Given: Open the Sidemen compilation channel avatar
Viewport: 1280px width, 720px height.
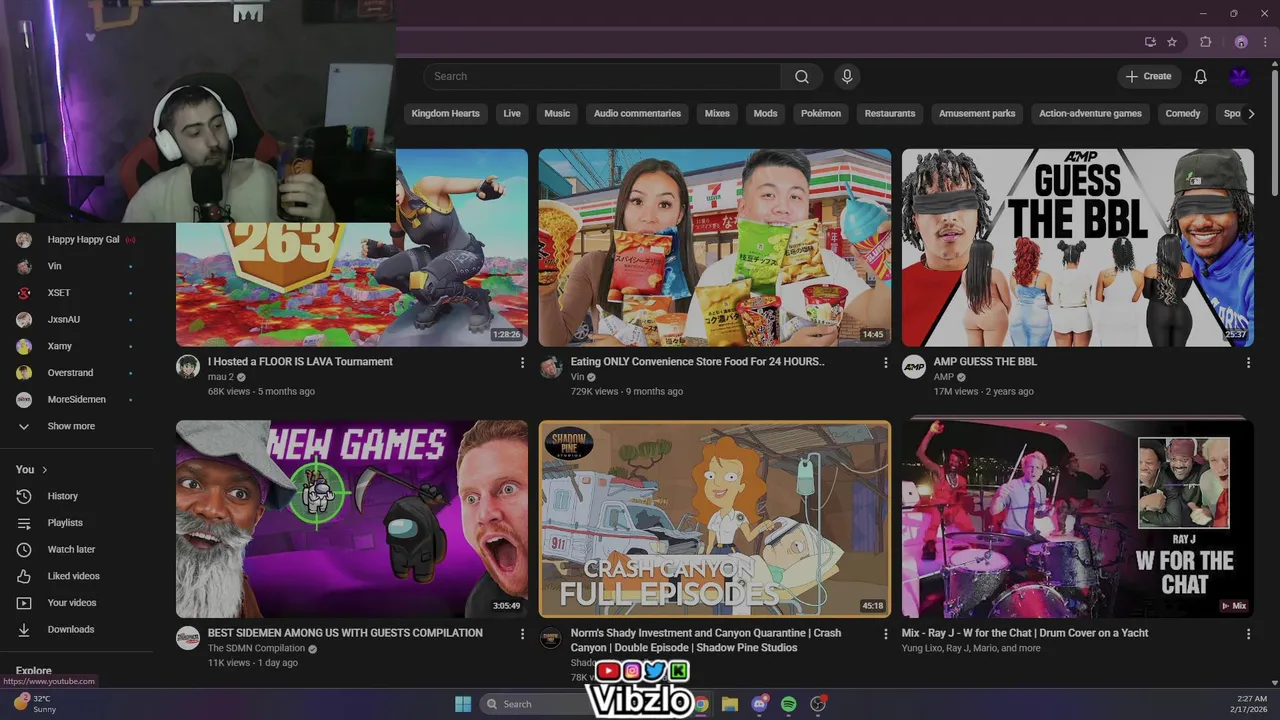Looking at the screenshot, I should click(x=188, y=638).
